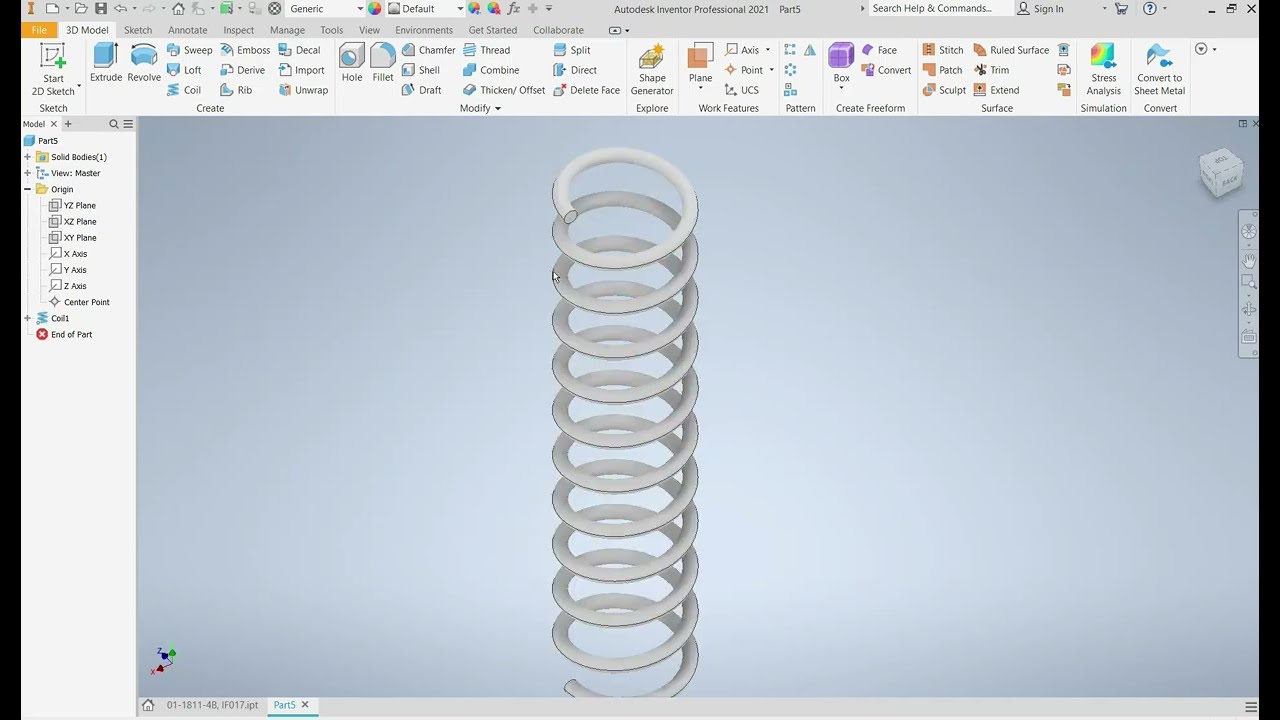This screenshot has height=720, width=1280.
Task: Add a new browser panel tab
Action: [68, 124]
